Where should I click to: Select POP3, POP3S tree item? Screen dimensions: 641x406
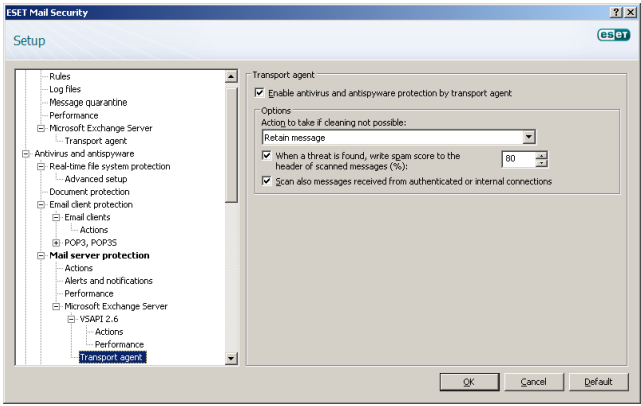[90, 243]
